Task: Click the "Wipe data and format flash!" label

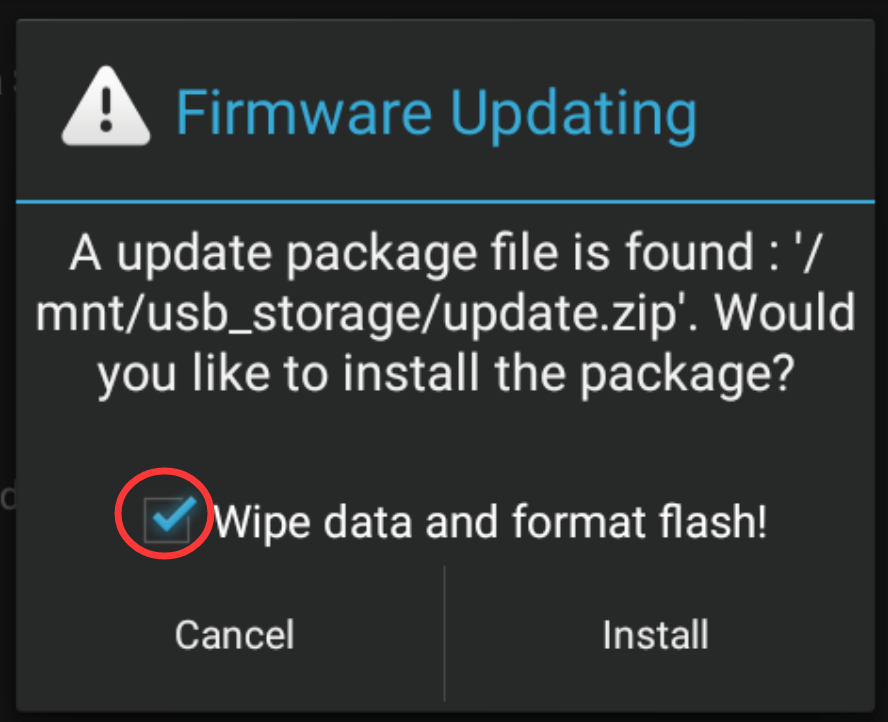Action: tap(490, 521)
